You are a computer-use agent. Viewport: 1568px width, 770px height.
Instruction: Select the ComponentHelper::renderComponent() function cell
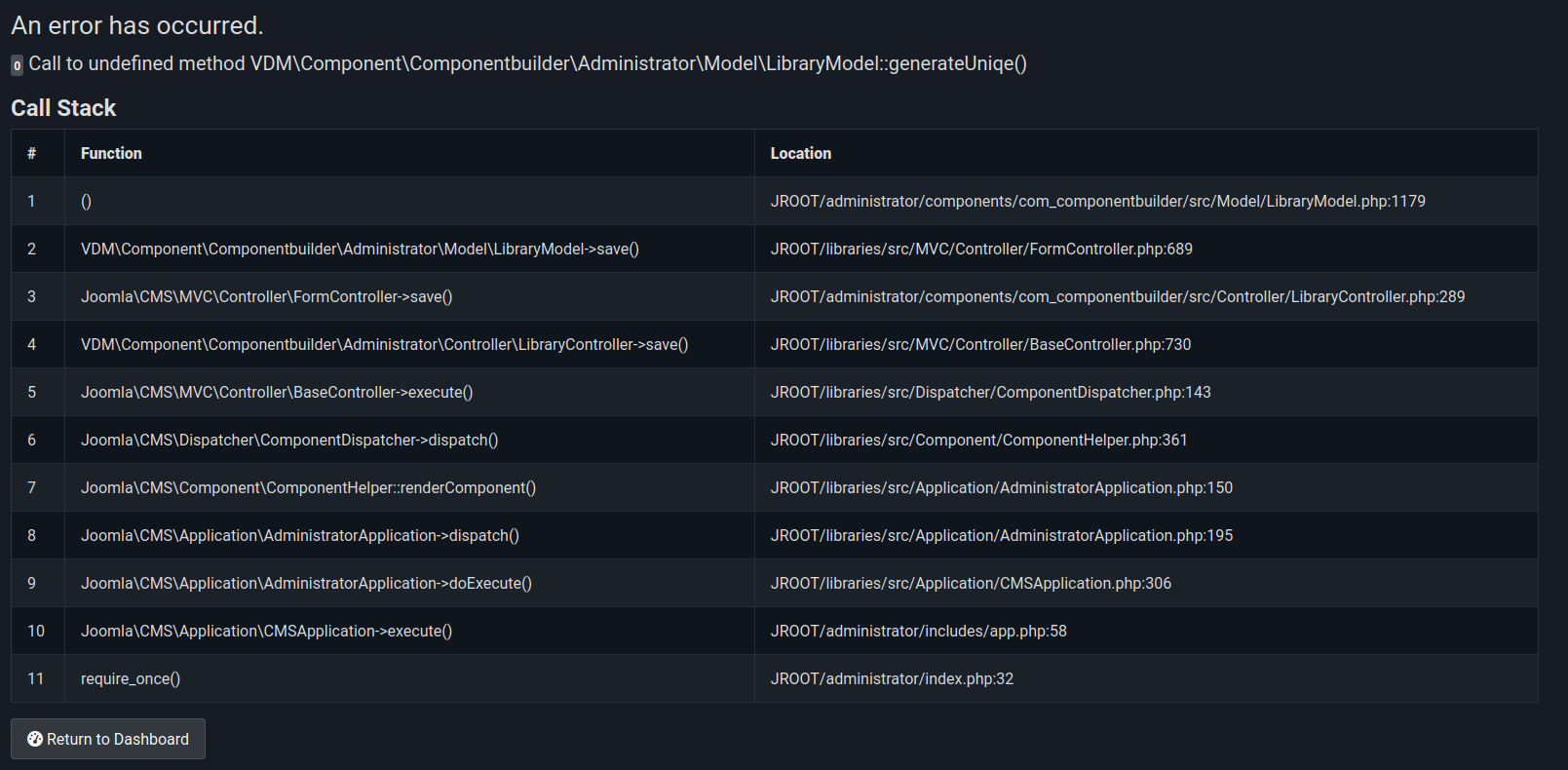click(409, 487)
